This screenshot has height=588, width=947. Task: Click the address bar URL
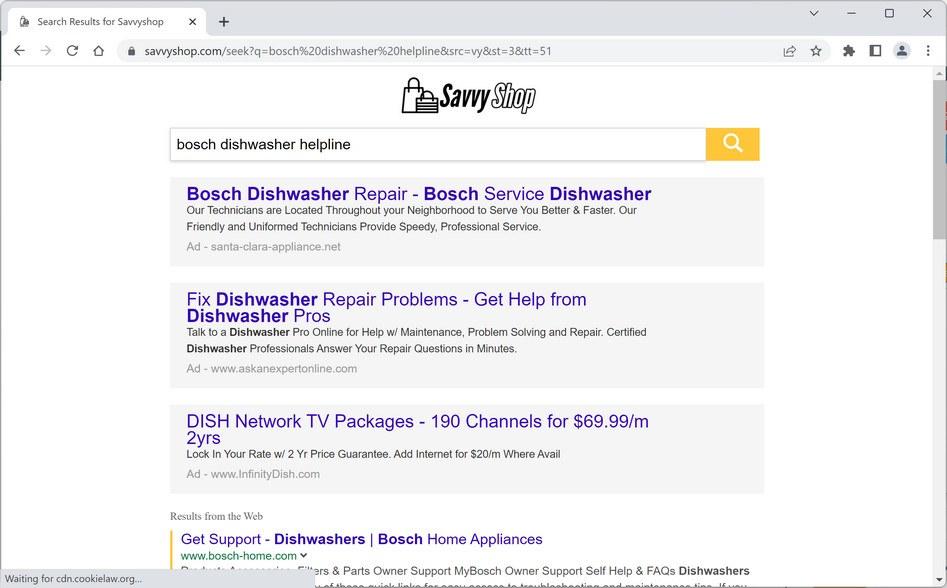[347, 51]
